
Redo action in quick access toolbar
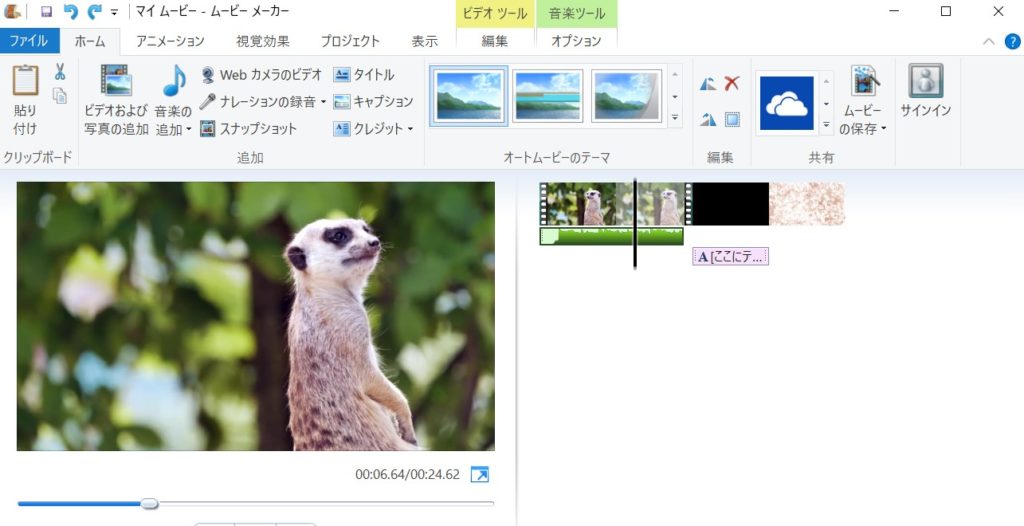tap(95, 11)
